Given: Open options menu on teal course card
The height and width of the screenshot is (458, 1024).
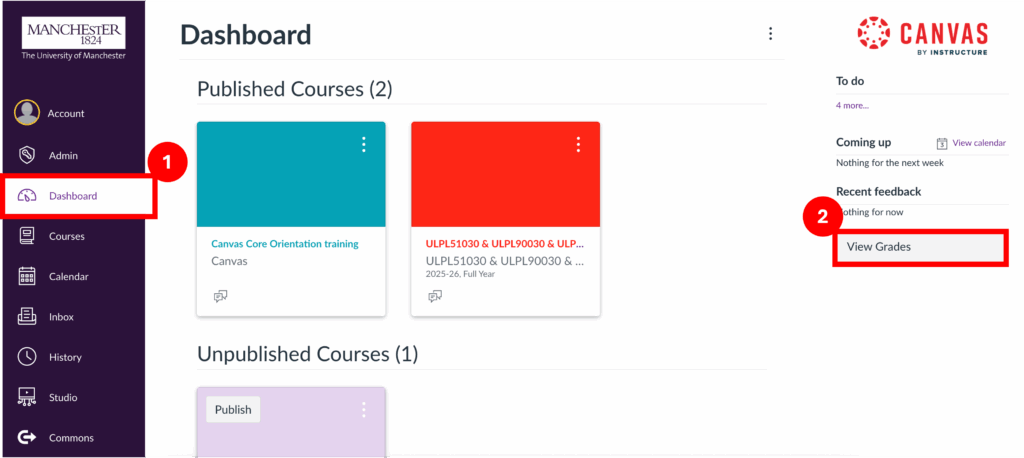Looking at the screenshot, I should click(364, 145).
